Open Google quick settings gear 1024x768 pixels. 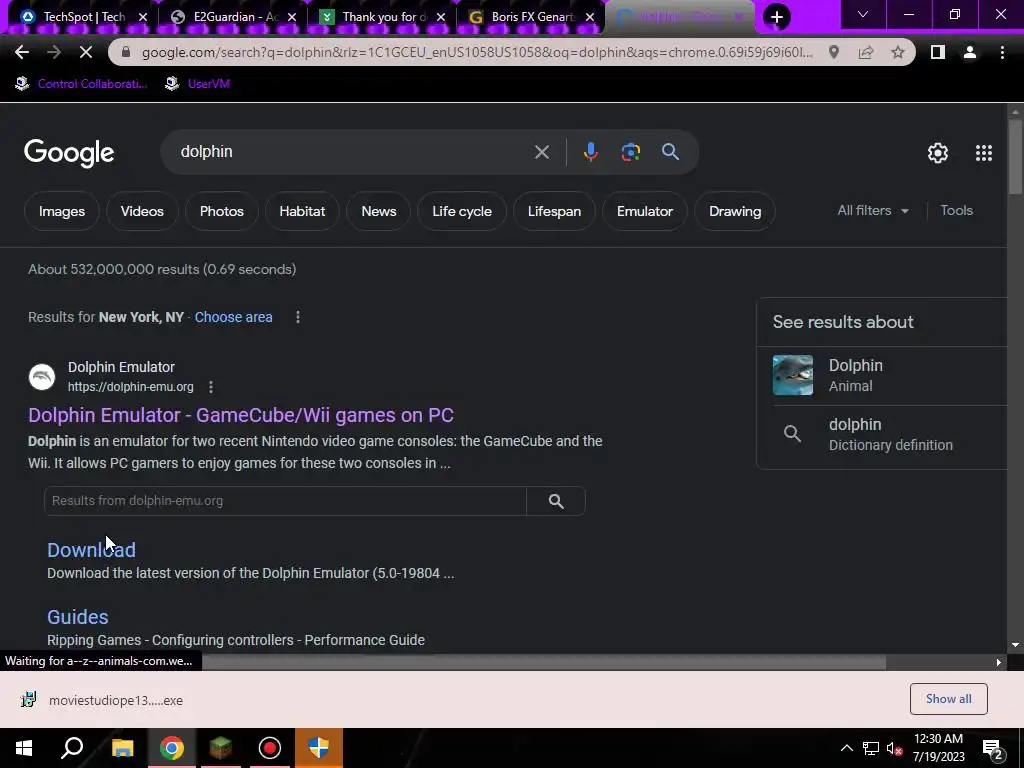coord(938,153)
